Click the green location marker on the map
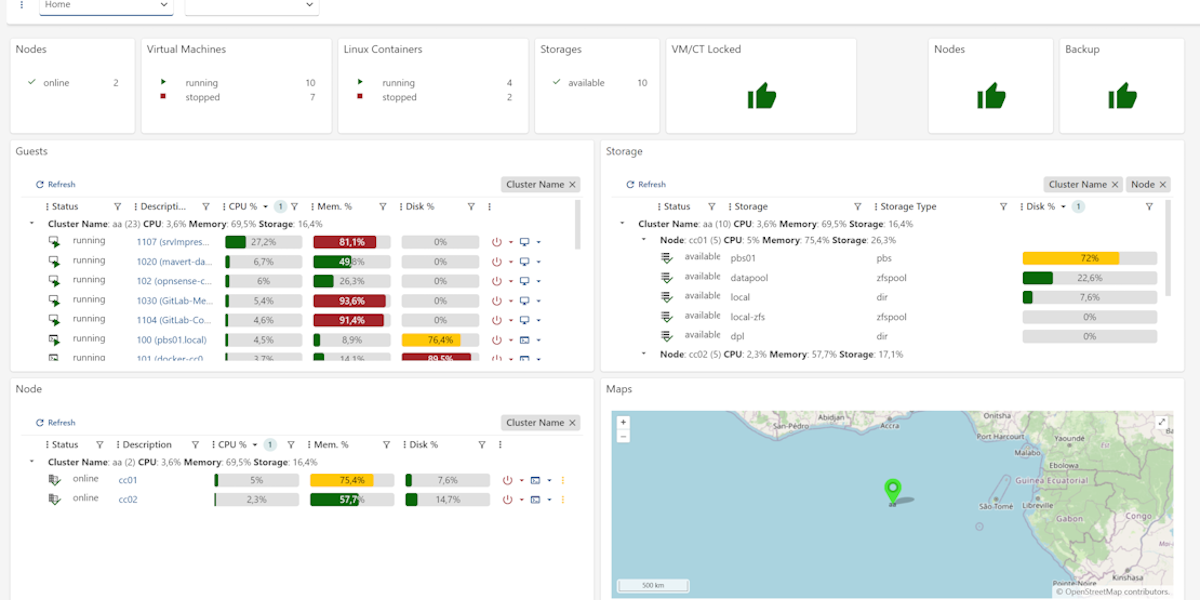The height and width of the screenshot is (600, 1200). pos(893,490)
